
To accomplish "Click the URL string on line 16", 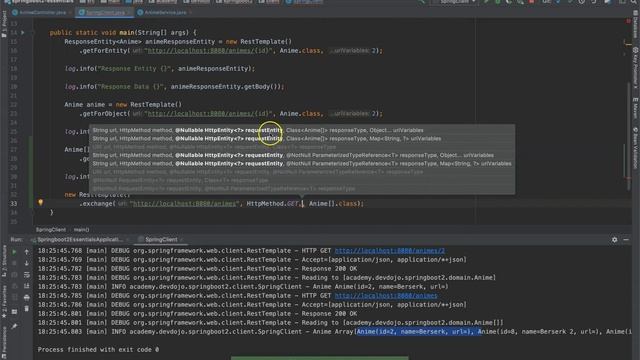I will (x=210, y=51).
